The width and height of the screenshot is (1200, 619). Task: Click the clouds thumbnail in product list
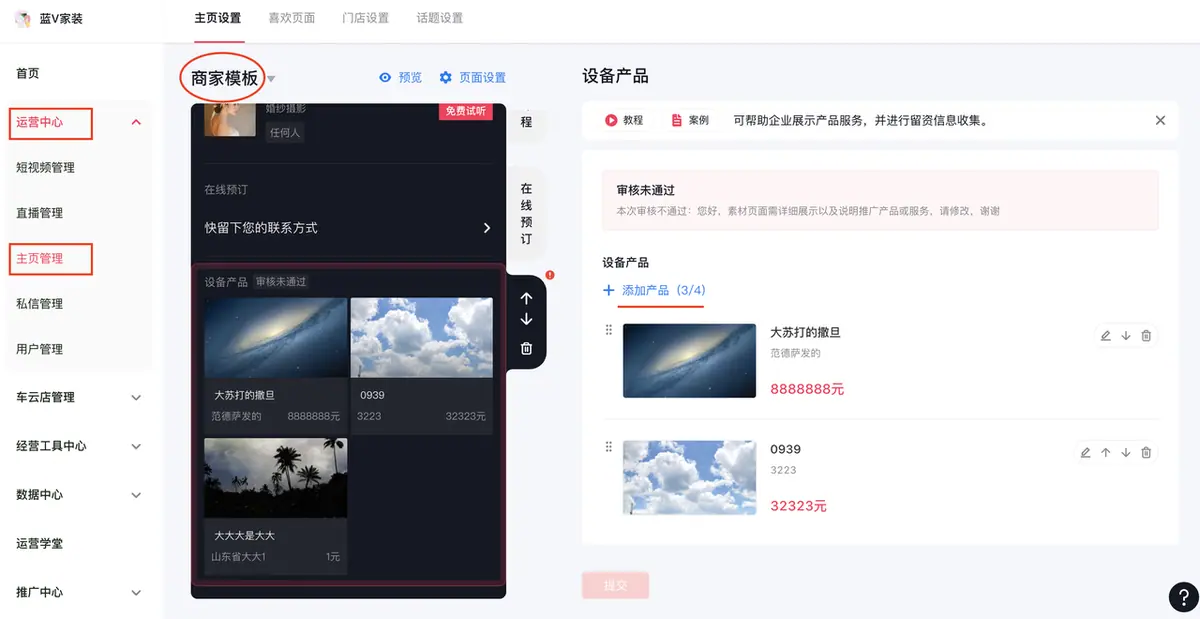pyautogui.click(x=689, y=477)
